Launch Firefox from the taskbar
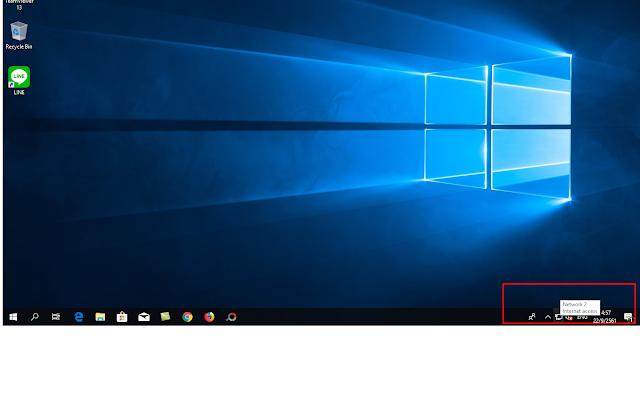This screenshot has width=640, height=400. (x=209, y=317)
